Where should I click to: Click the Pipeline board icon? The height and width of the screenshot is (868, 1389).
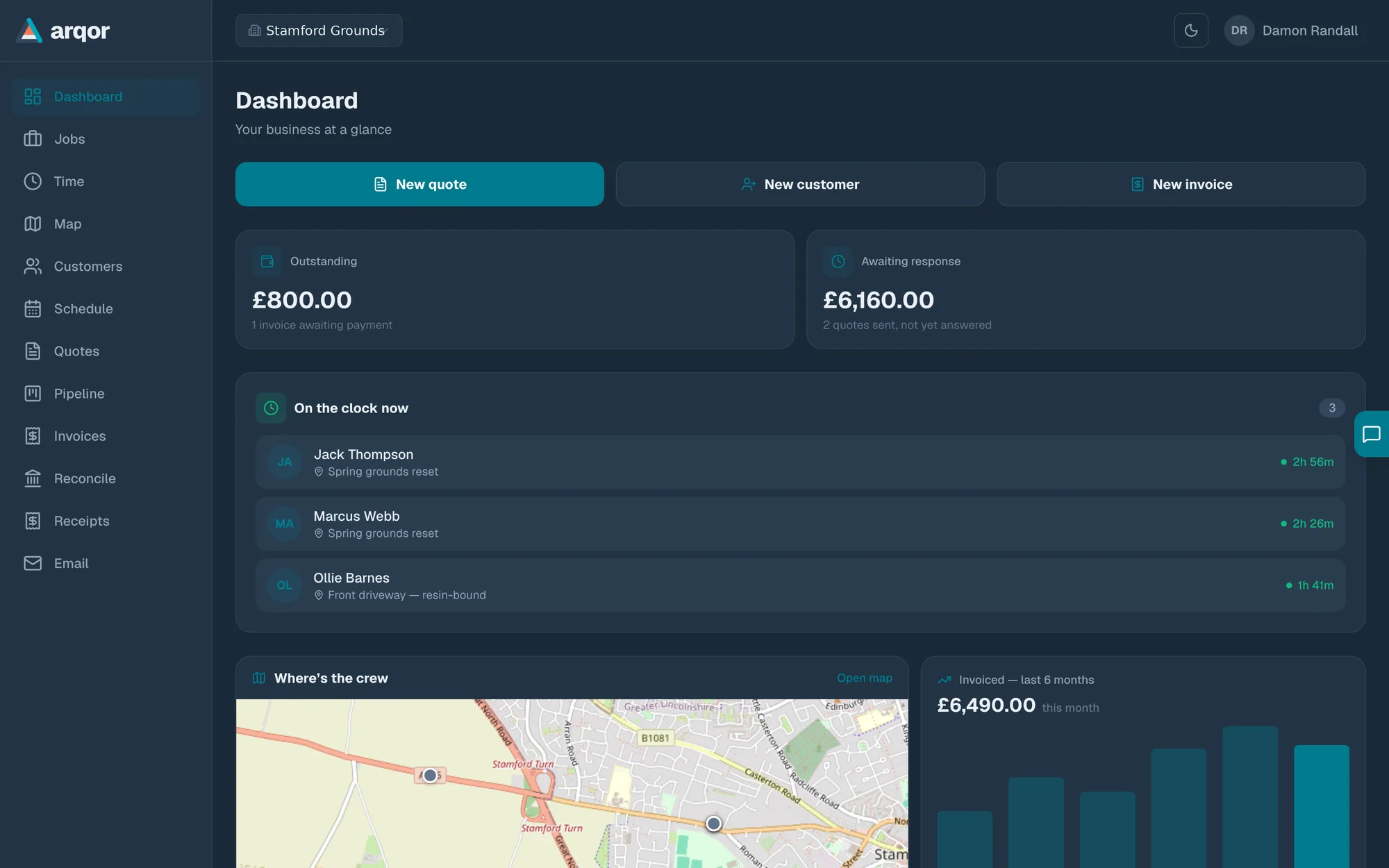tap(33, 393)
